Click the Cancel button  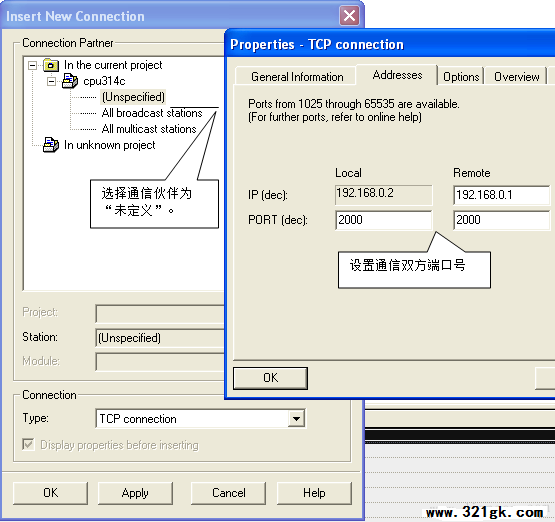coord(228,493)
